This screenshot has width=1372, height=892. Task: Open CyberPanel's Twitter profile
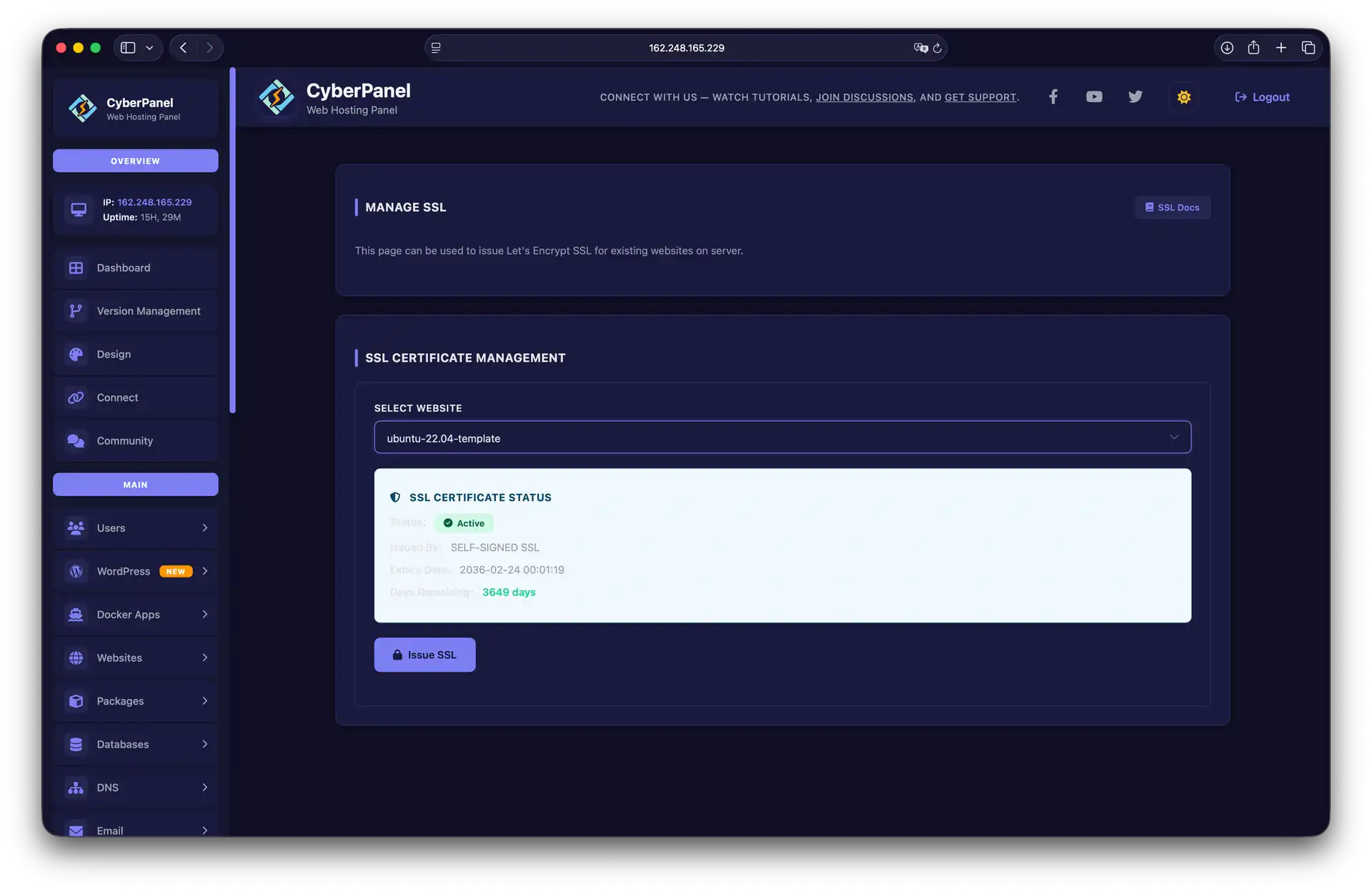[1135, 96]
